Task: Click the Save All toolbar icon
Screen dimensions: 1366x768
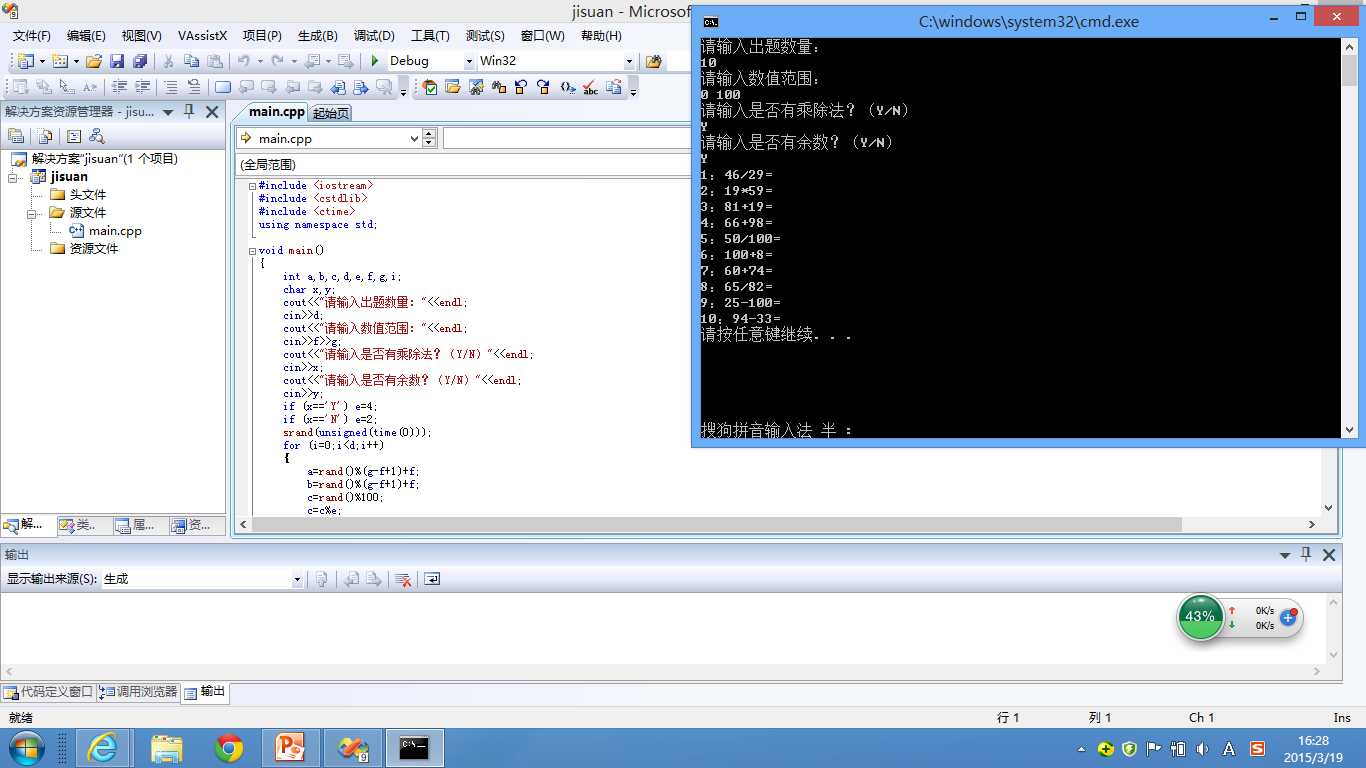Action: [x=140, y=61]
